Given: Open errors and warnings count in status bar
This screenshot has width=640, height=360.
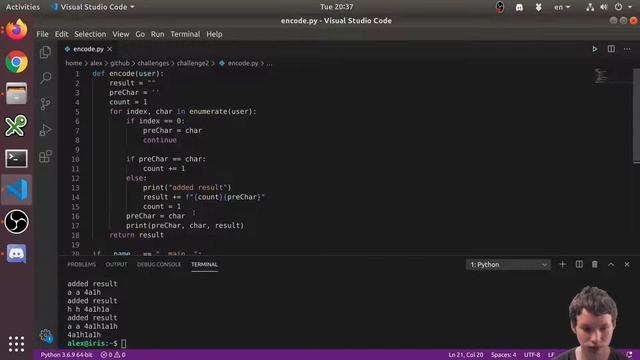Looking at the screenshot, I should [x=113, y=355].
